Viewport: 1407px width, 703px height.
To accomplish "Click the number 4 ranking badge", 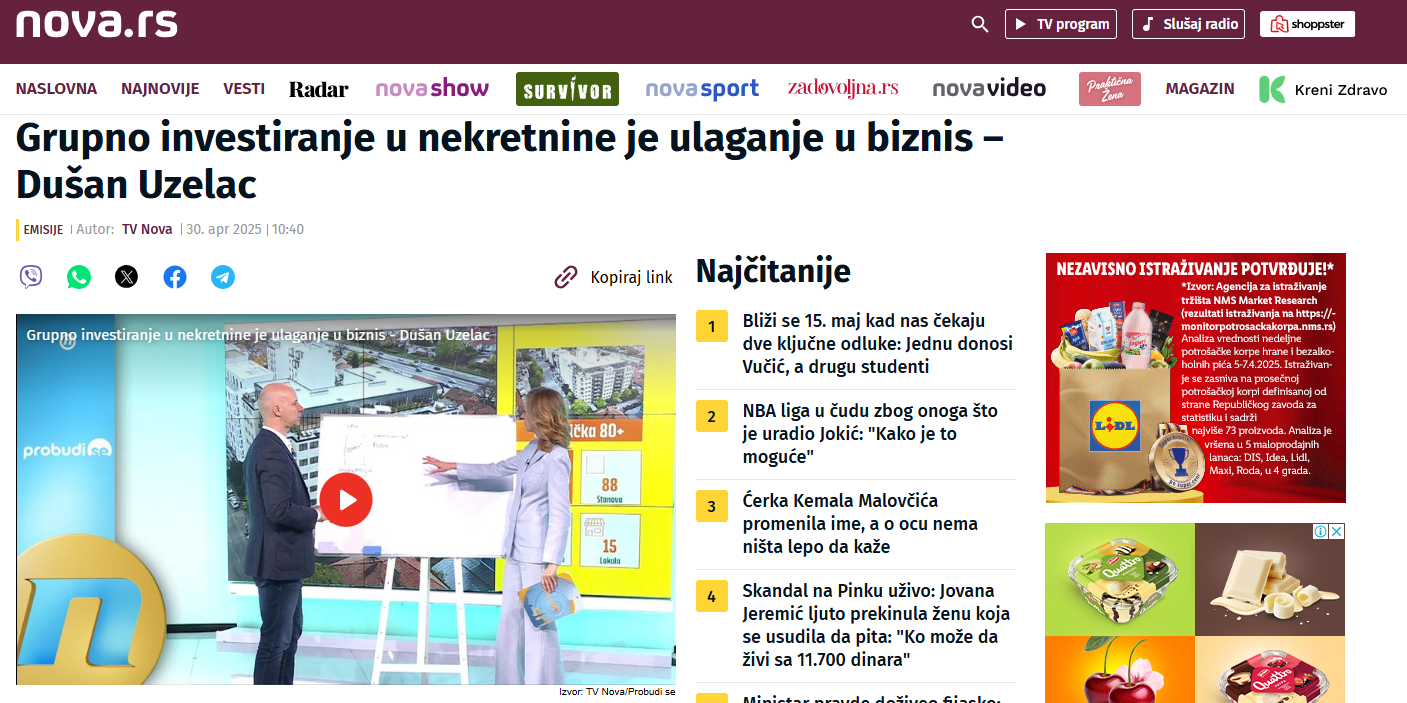I will click(x=712, y=596).
